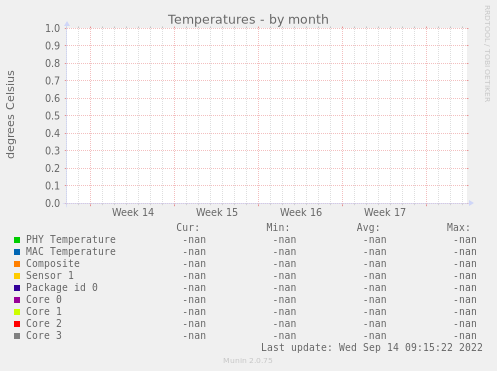
Task: Click the 'Last update' timestamp text
Action: 372,348
